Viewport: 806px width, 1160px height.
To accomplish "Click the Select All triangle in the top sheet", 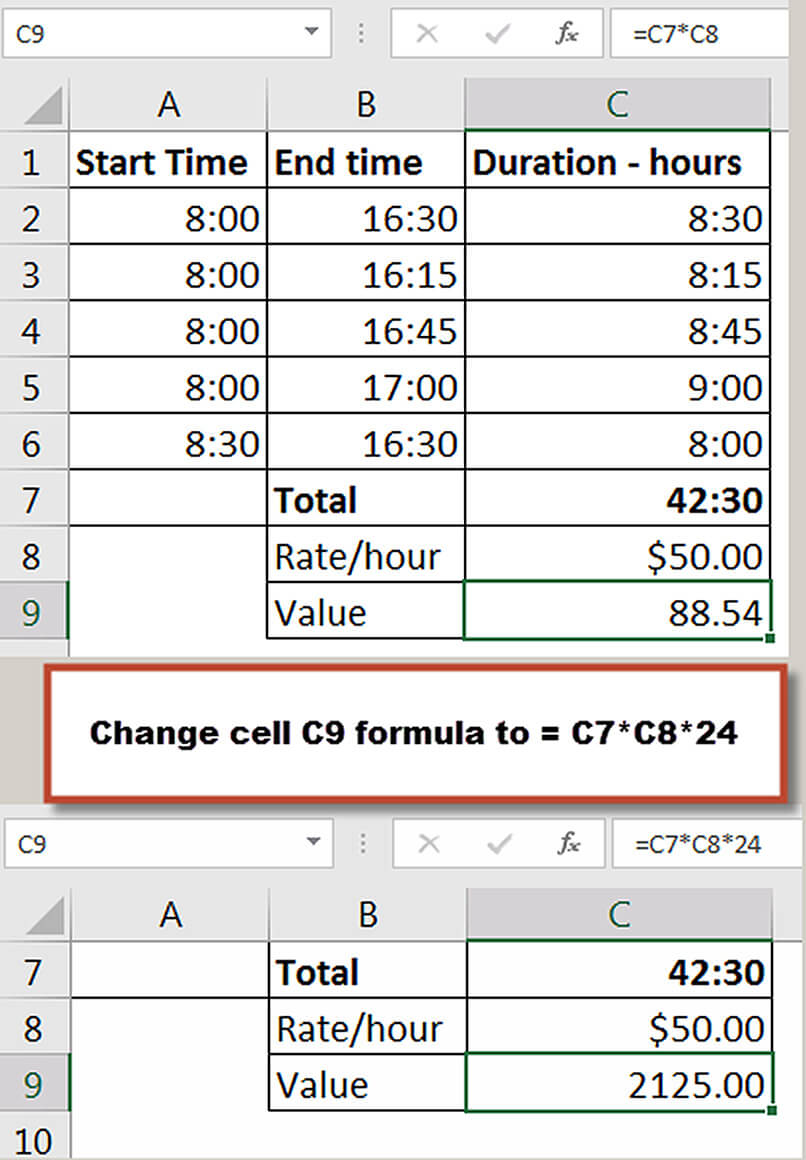I will pyautogui.click(x=43, y=106).
